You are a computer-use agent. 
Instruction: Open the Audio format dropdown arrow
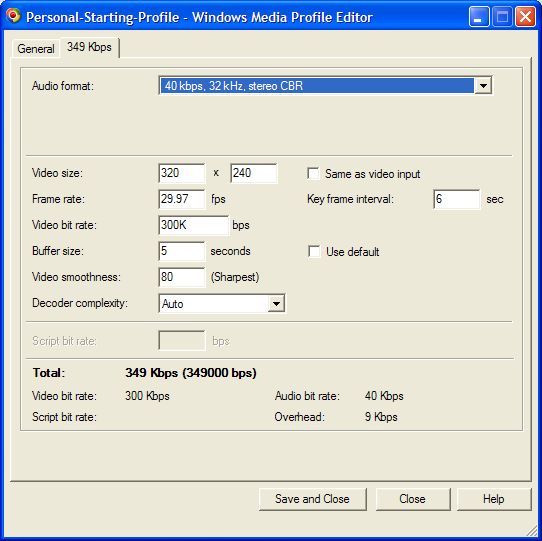pyautogui.click(x=483, y=85)
